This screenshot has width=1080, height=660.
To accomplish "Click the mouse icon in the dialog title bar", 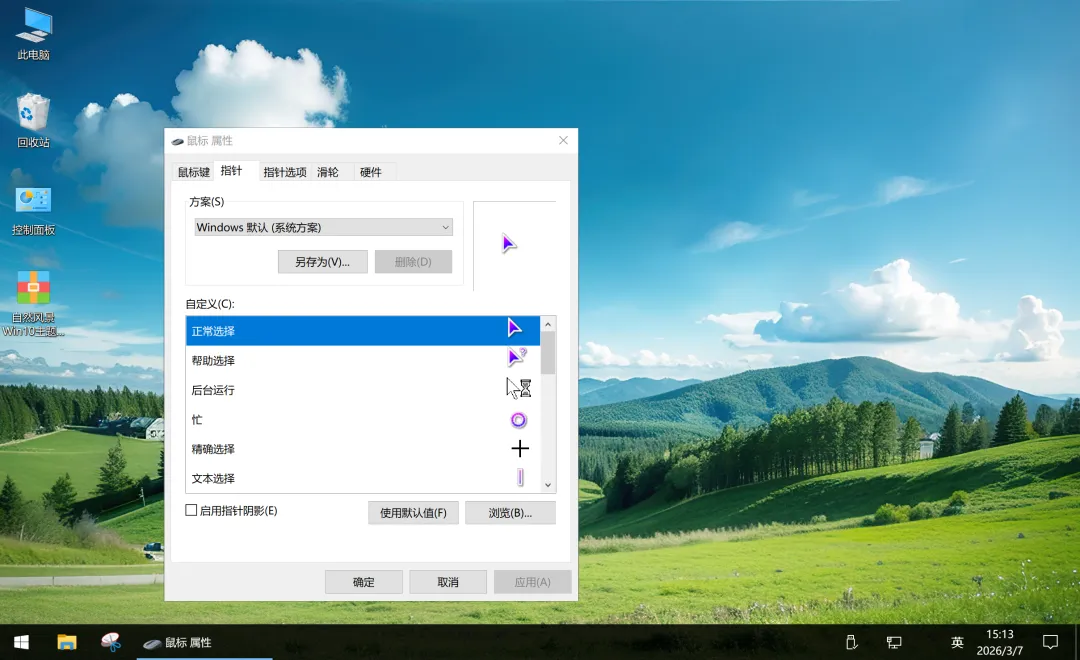I will (x=177, y=141).
